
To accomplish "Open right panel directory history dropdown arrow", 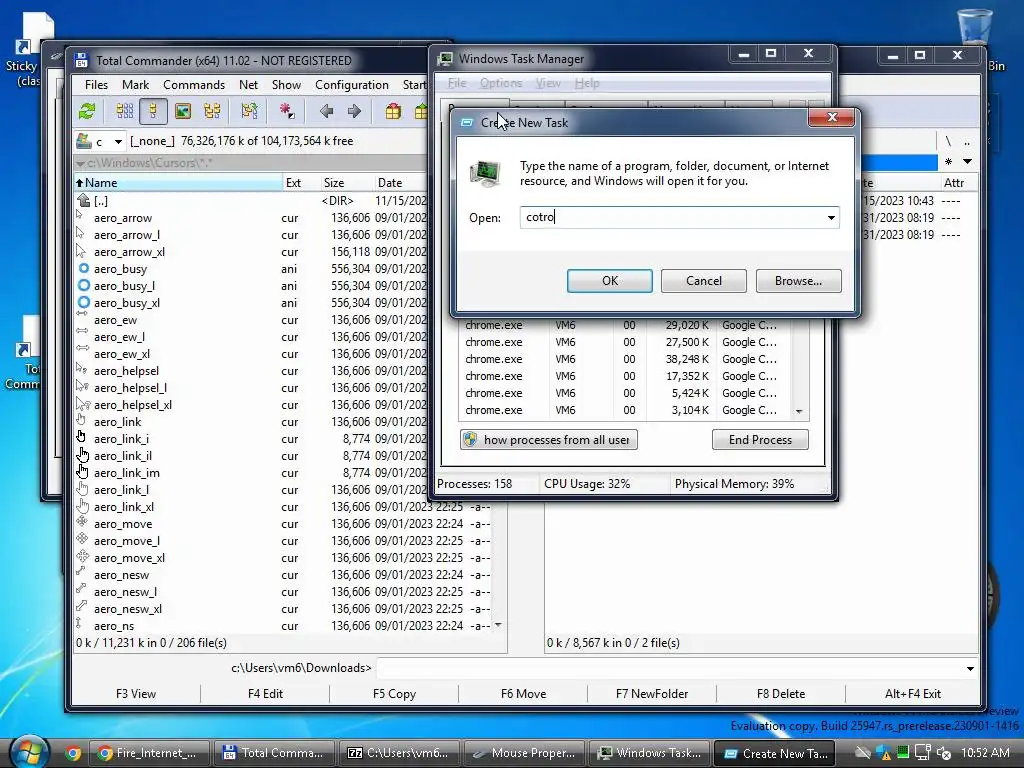I will coord(967,161).
